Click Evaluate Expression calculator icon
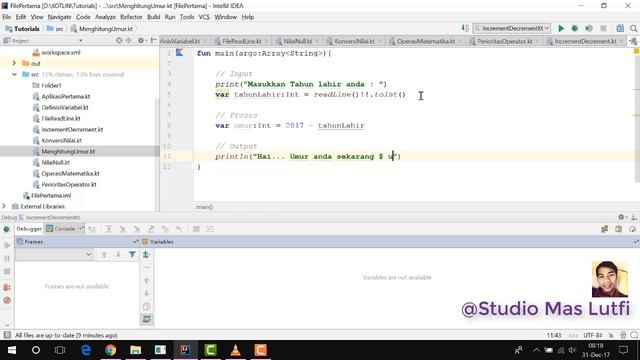This screenshot has height=360, width=640. [x=196, y=229]
